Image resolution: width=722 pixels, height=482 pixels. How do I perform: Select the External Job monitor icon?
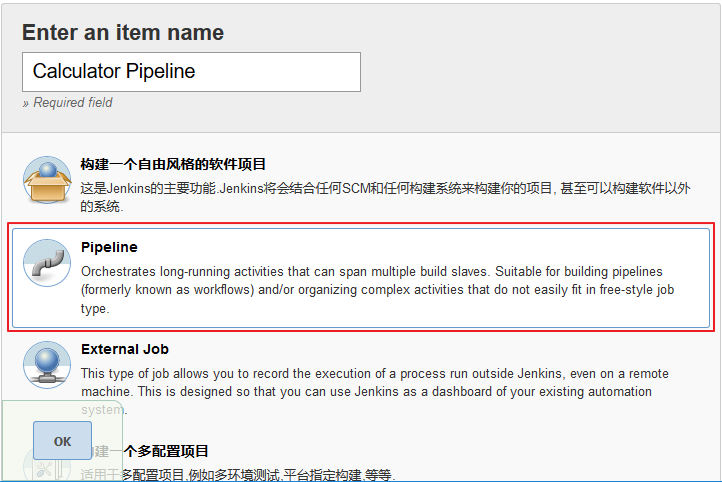[x=47, y=365]
